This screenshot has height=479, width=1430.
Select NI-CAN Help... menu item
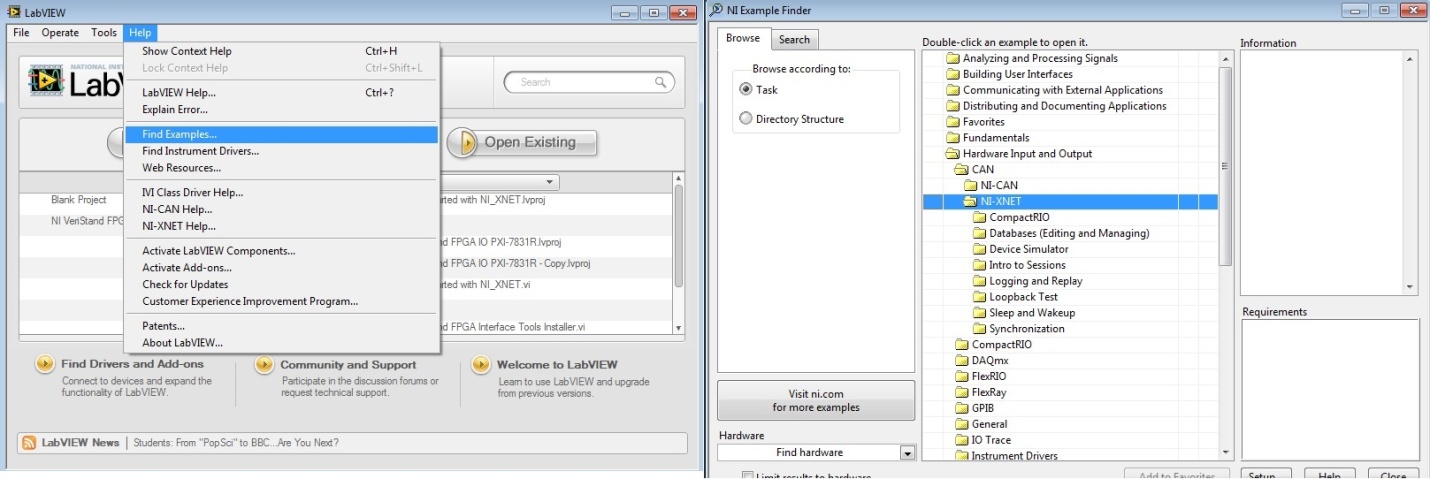coord(281,209)
